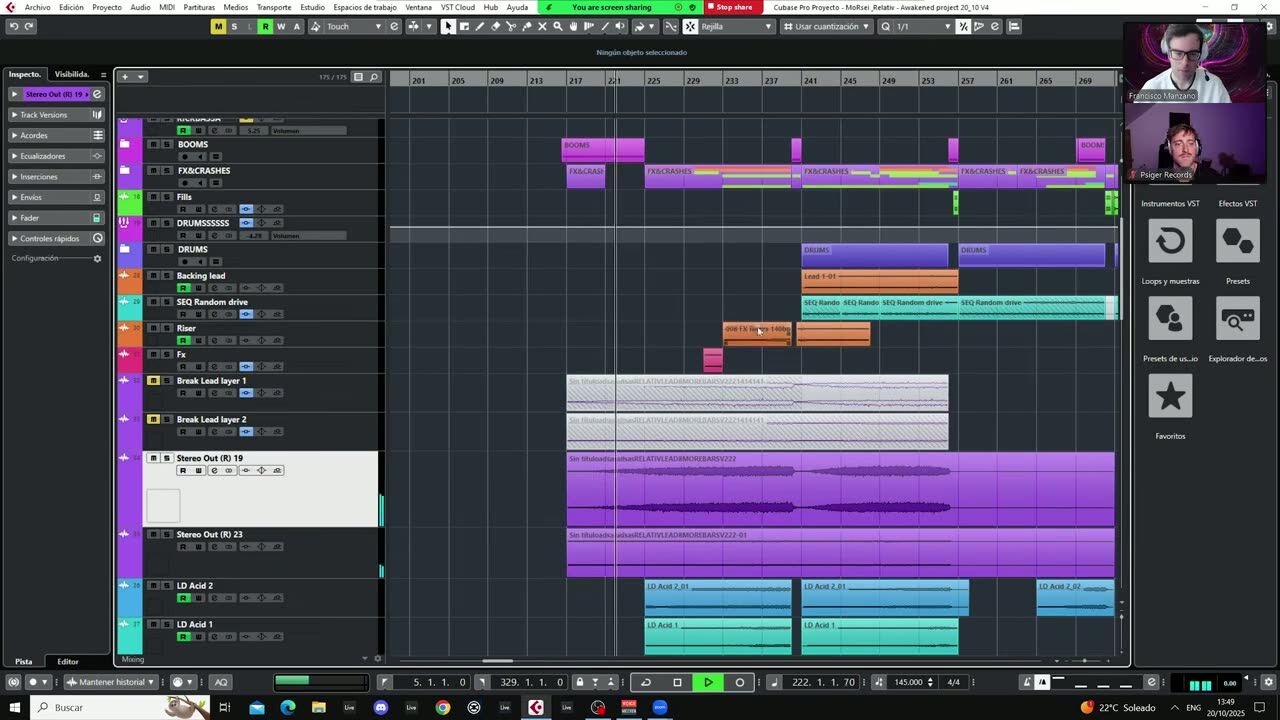Expand Controles rápidos inspector section

point(57,238)
